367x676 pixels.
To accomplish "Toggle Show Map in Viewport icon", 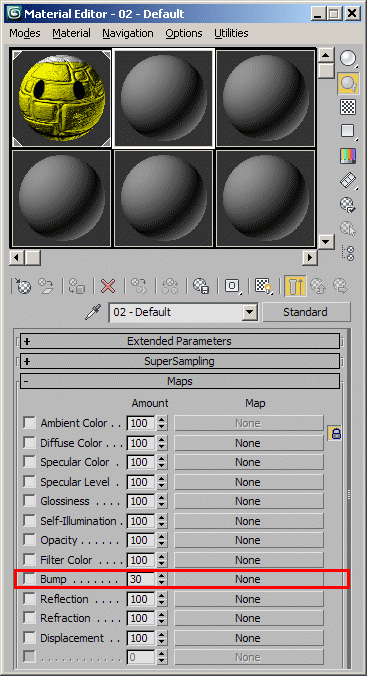I will (x=263, y=286).
